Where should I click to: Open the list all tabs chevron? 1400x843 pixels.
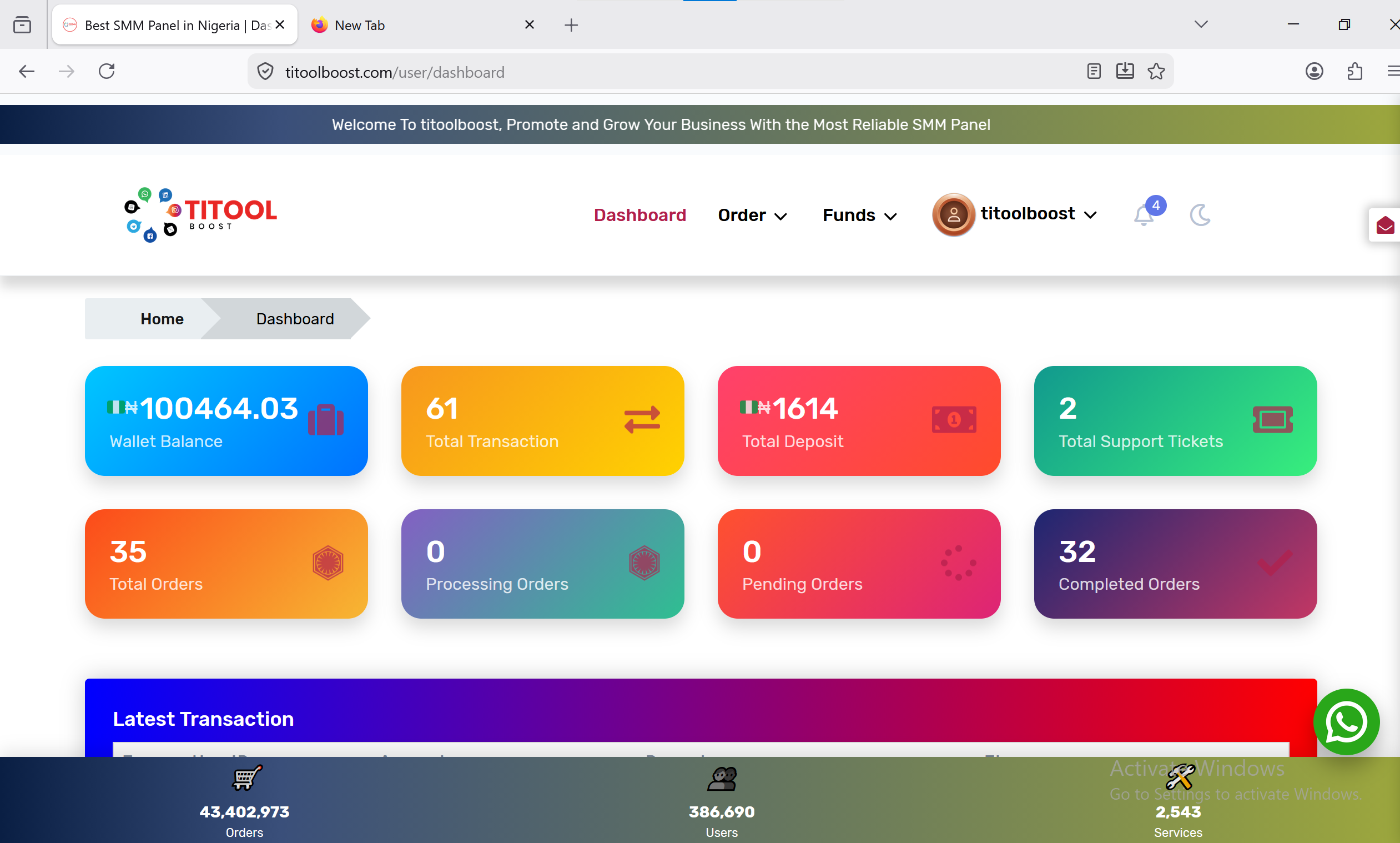(1201, 24)
